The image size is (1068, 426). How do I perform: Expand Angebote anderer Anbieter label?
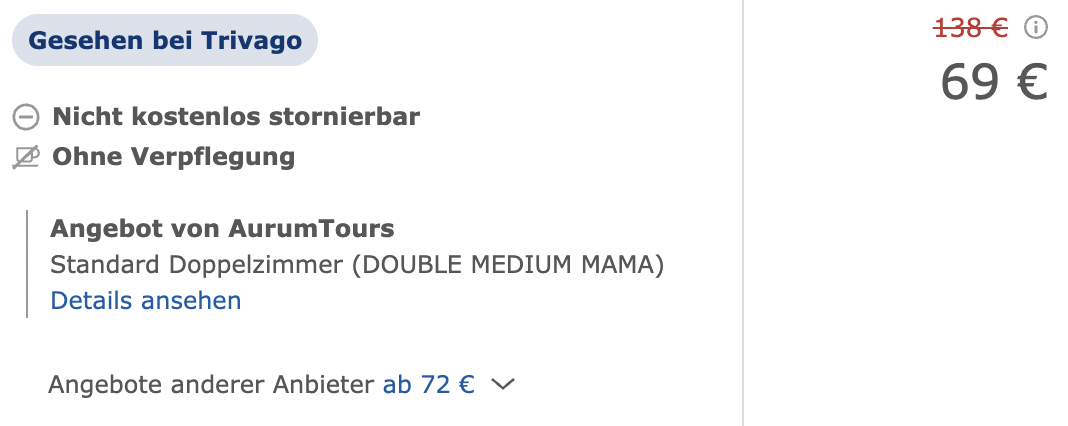tap(211, 385)
